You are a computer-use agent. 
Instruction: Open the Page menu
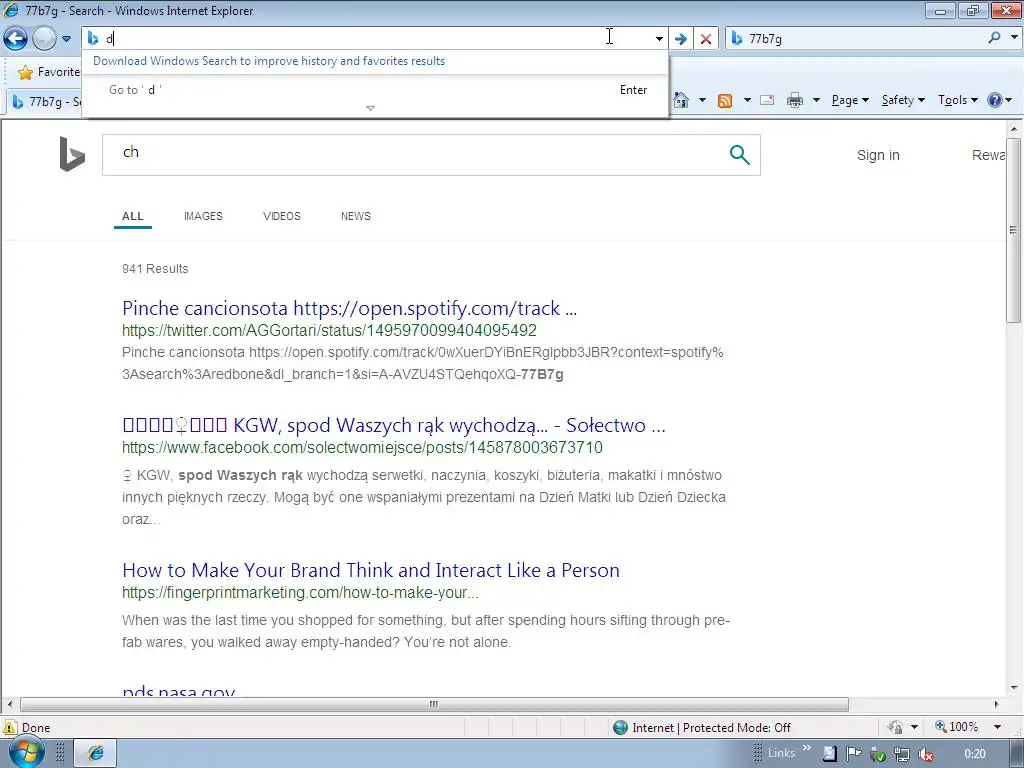pos(850,100)
